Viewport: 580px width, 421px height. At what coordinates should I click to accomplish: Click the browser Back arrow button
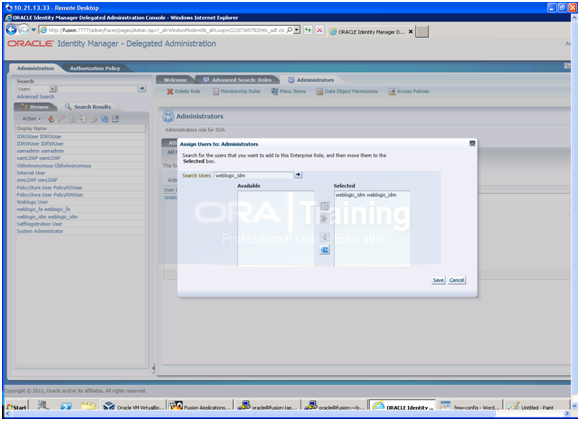pos(11,30)
